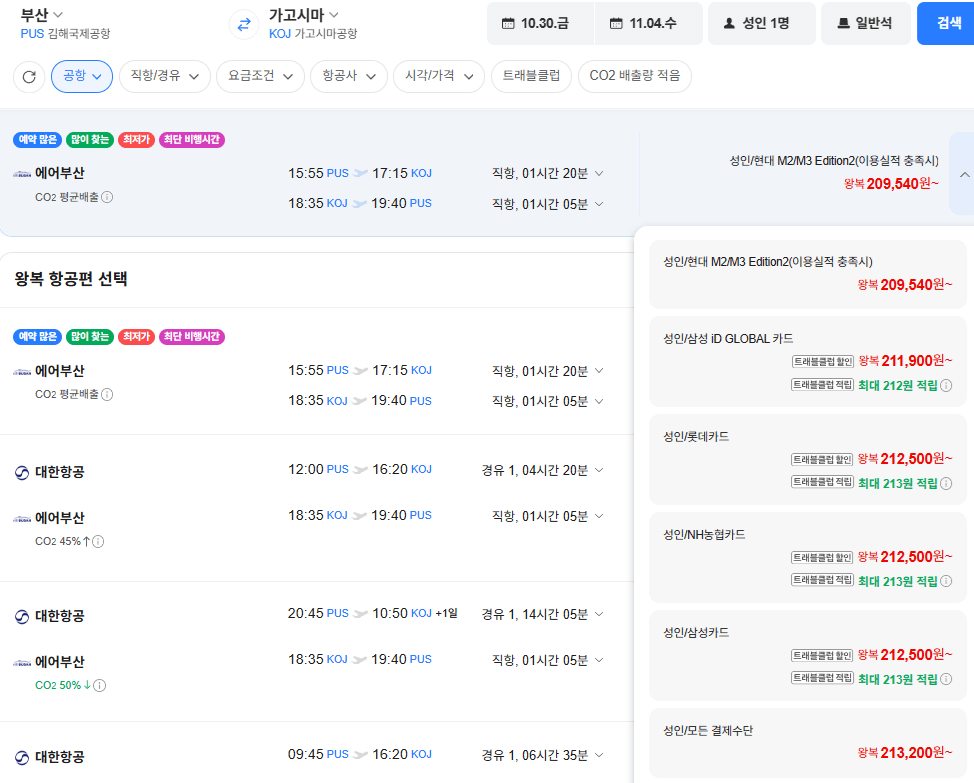Open the 가고시마 destination city dropdown
Screen dimensions: 974x783
(304, 14)
